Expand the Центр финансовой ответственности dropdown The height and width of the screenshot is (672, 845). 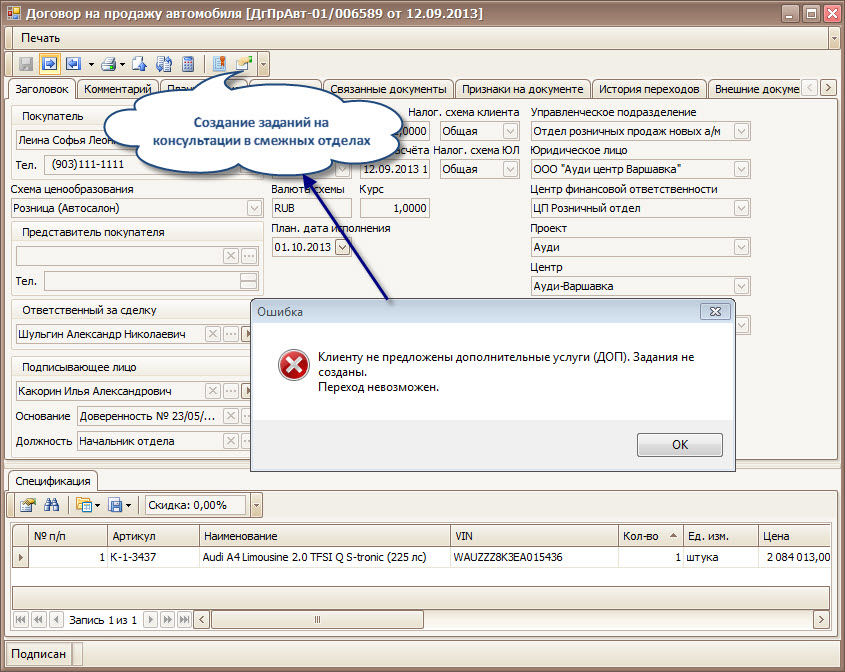pyautogui.click(x=740, y=208)
